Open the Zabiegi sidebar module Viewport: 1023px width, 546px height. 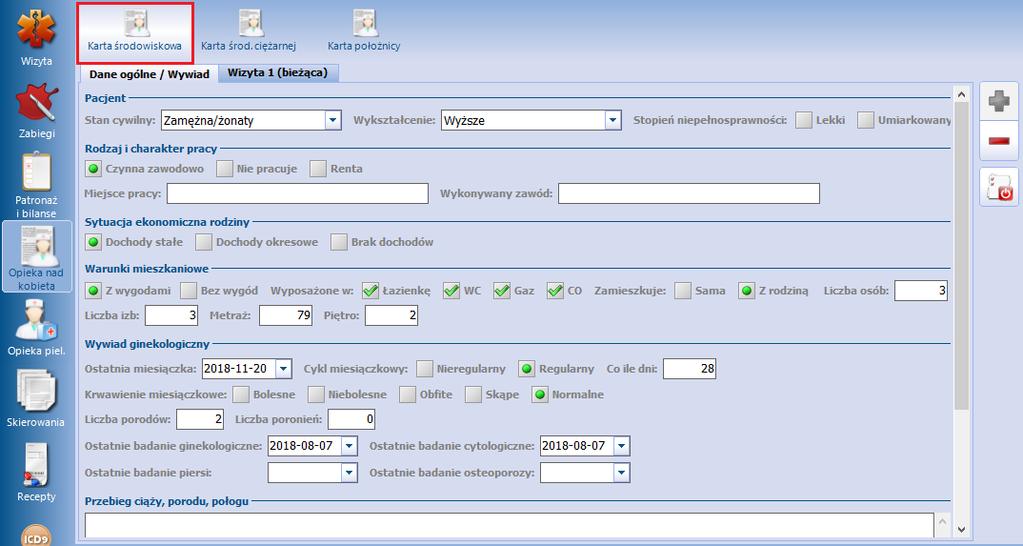[37, 110]
